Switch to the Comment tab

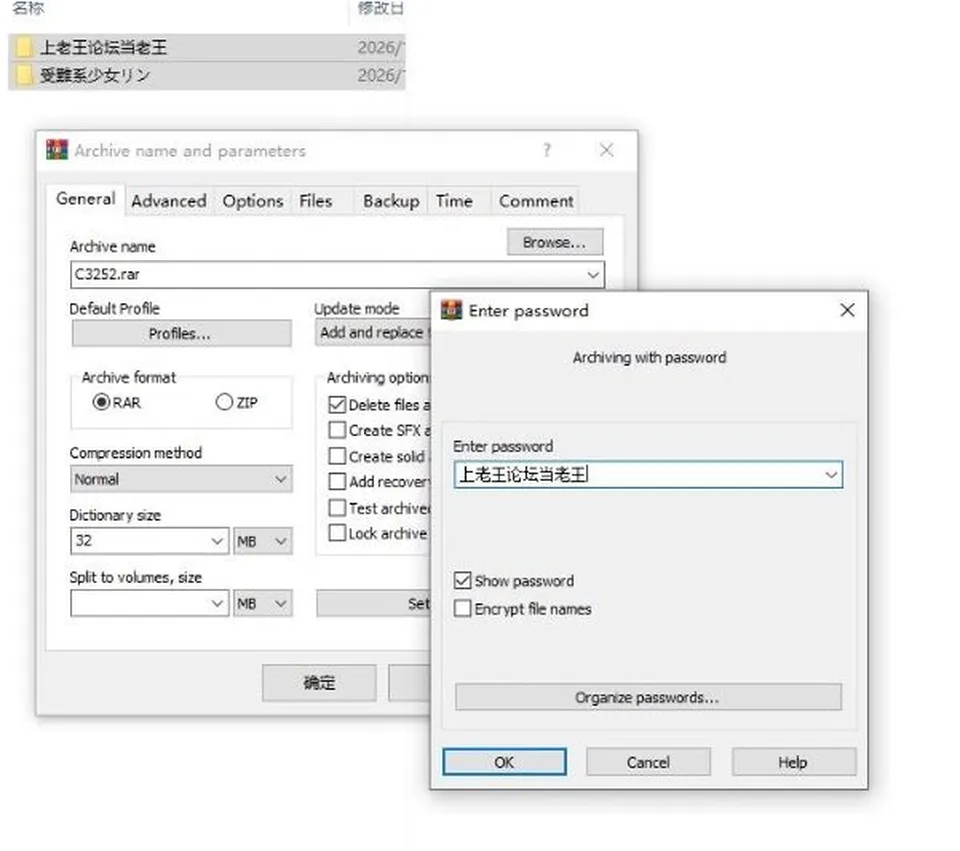tap(536, 201)
